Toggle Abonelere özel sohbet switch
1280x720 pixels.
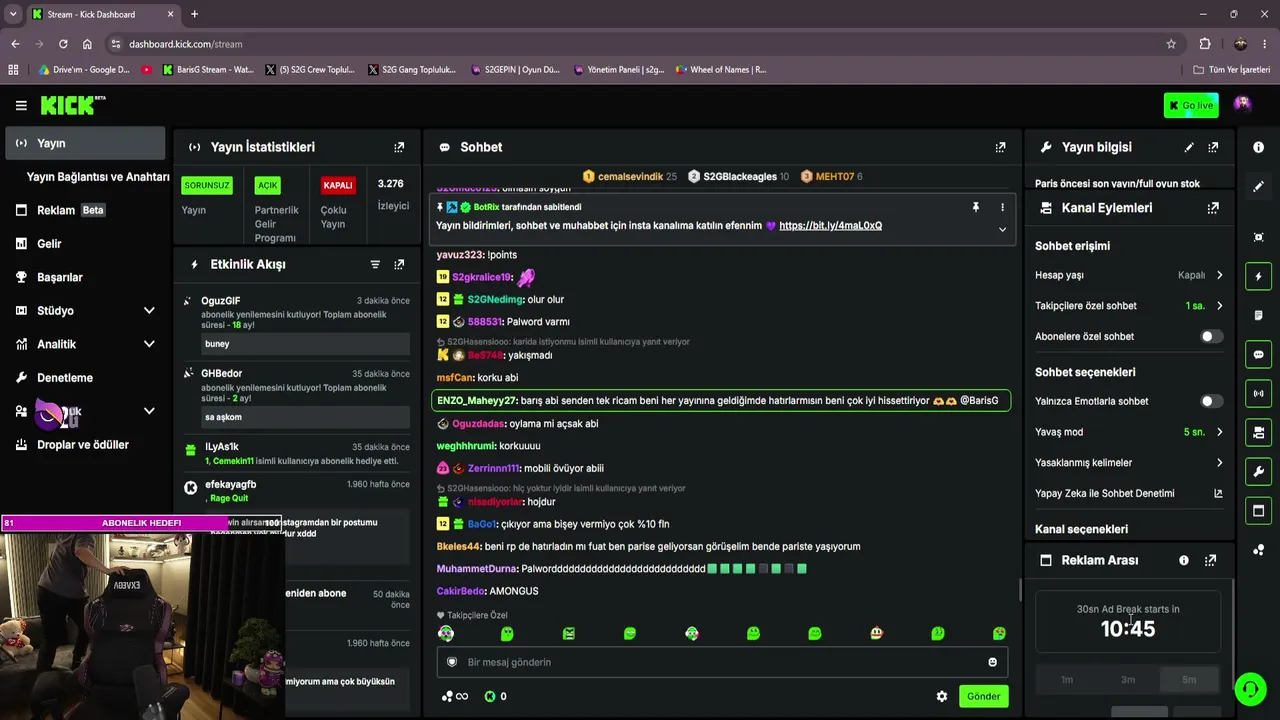tap(1211, 337)
